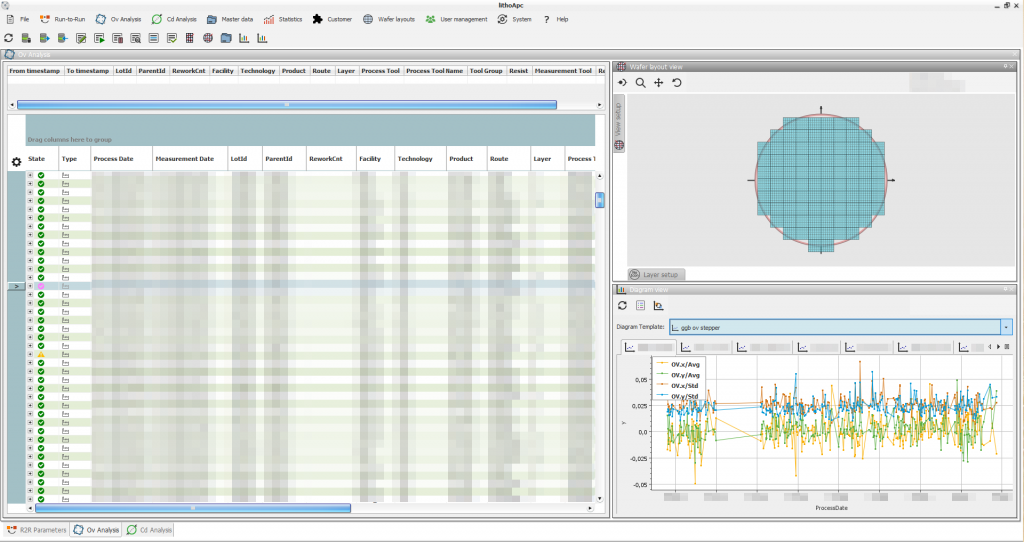The width and height of the screenshot is (1024, 542).
Task: Expand the row with the pink state icon
Action: [x=30, y=286]
